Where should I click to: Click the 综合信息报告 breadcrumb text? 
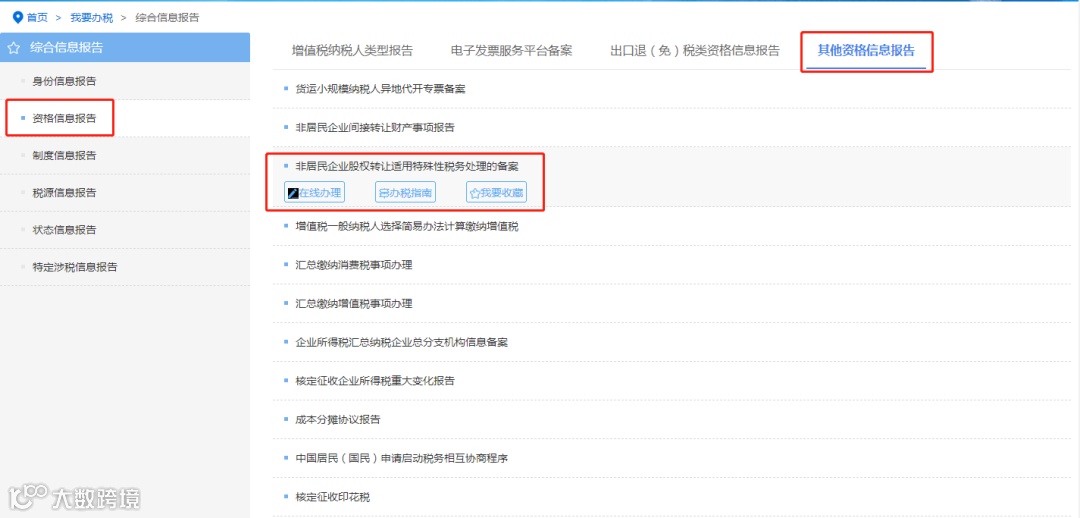coord(167,18)
